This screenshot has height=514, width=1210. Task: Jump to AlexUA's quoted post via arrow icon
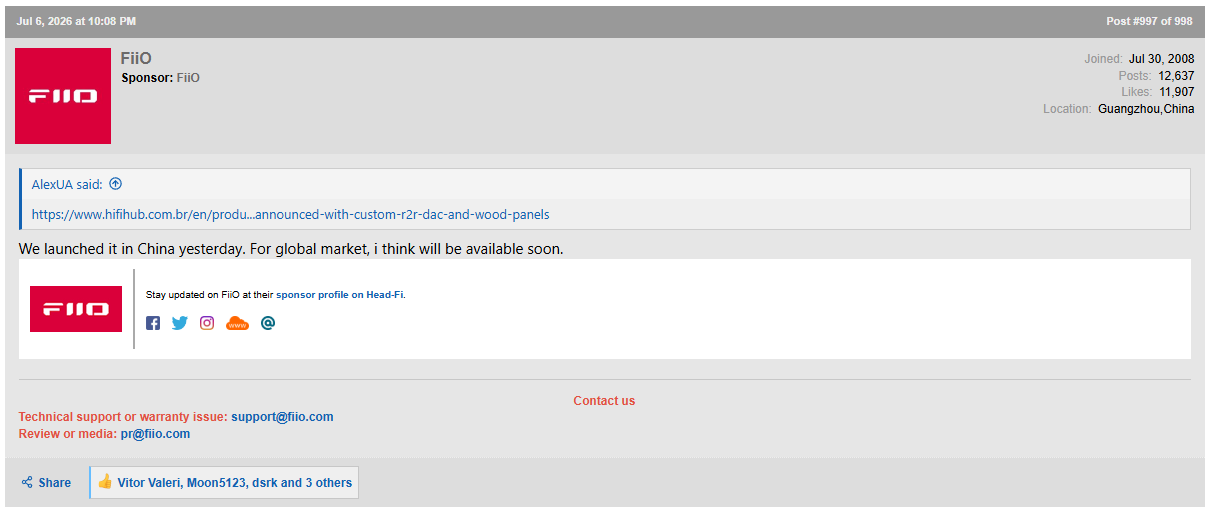[x=115, y=184]
